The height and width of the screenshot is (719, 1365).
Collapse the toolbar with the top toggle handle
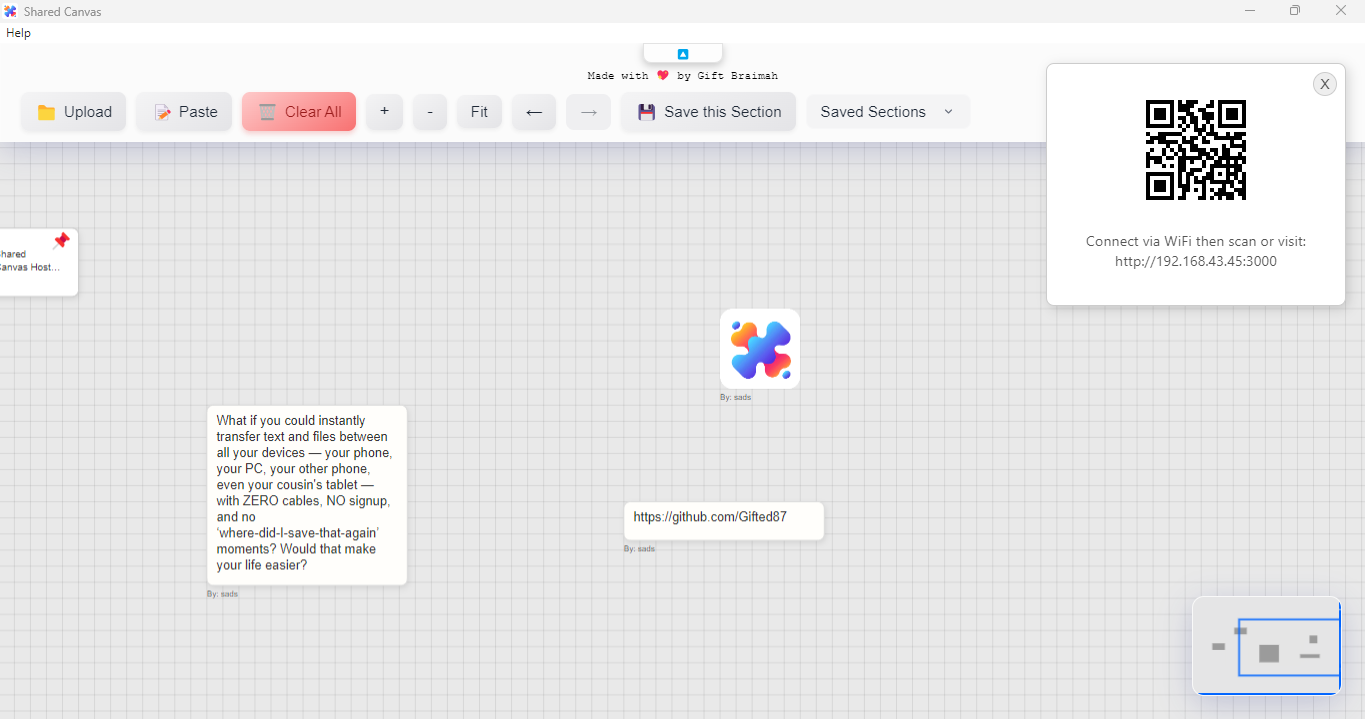point(683,54)
